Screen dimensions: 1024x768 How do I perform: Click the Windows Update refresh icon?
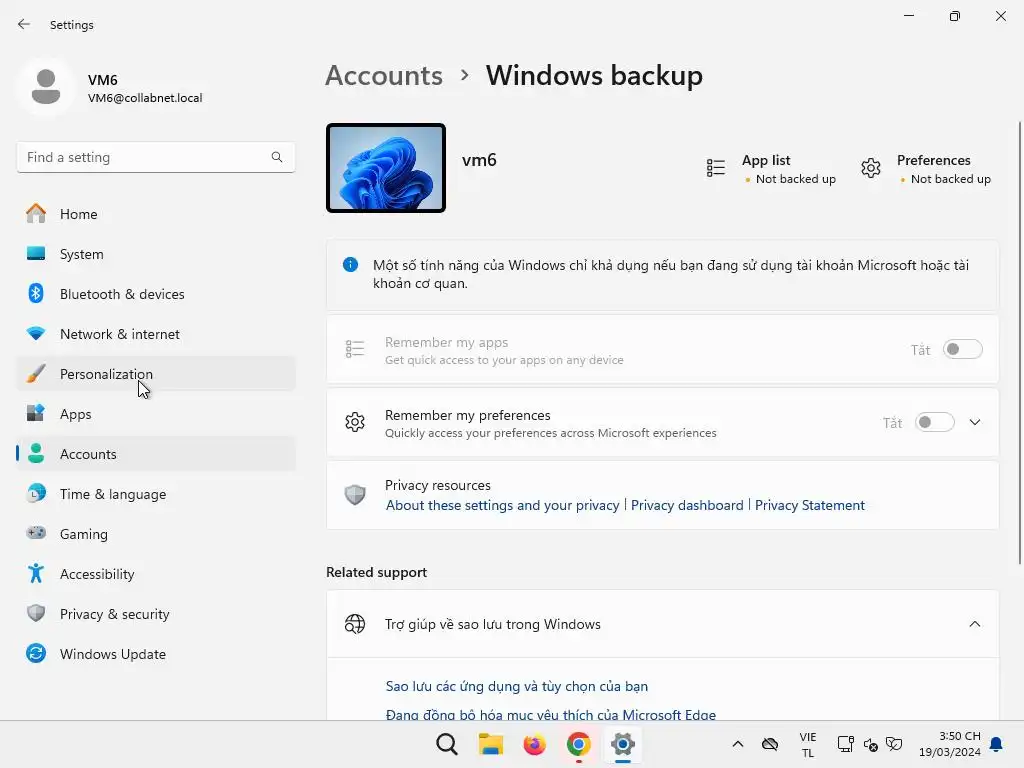click(36, 653)
